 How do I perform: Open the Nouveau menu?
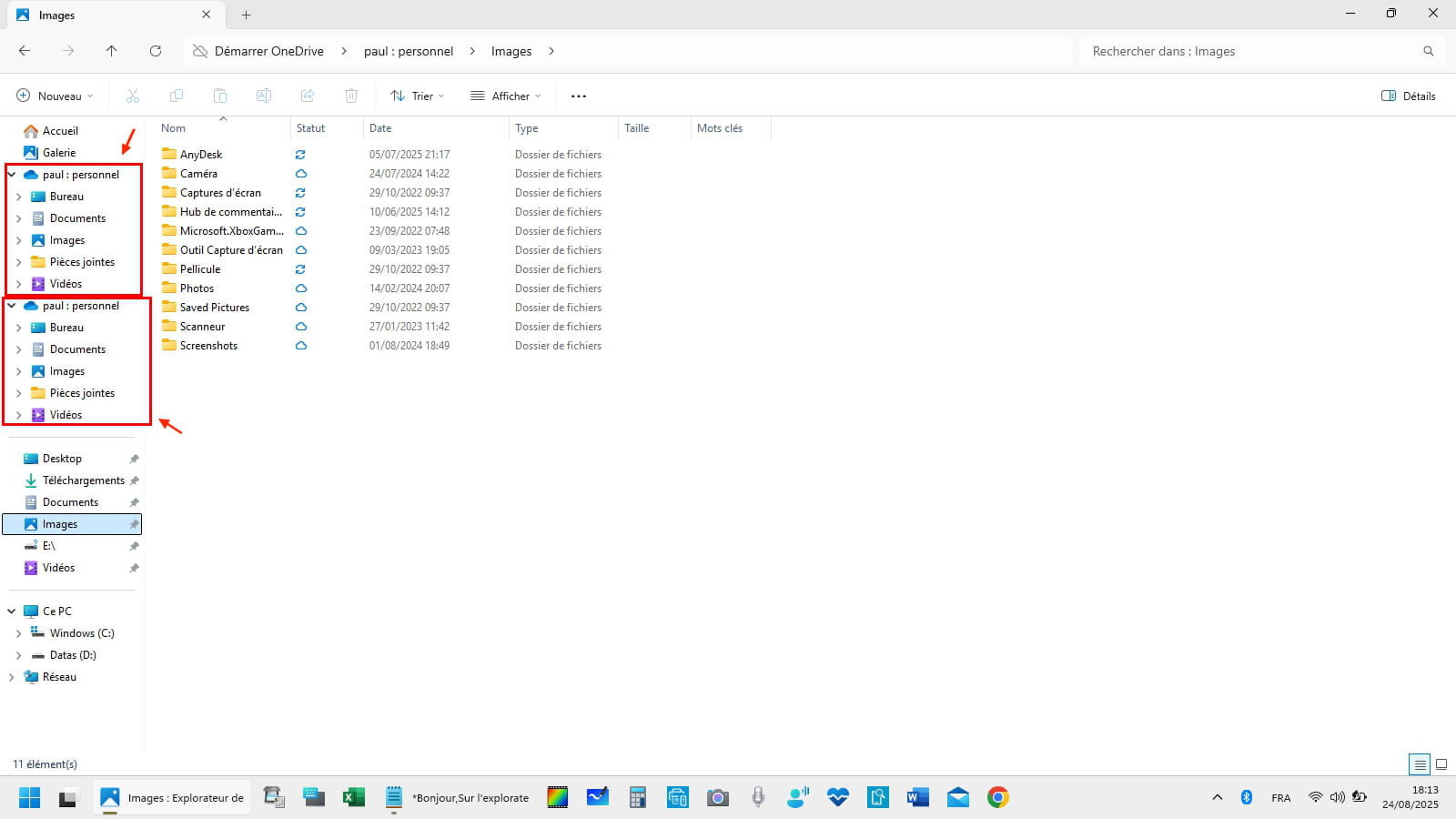coord(56,96)
